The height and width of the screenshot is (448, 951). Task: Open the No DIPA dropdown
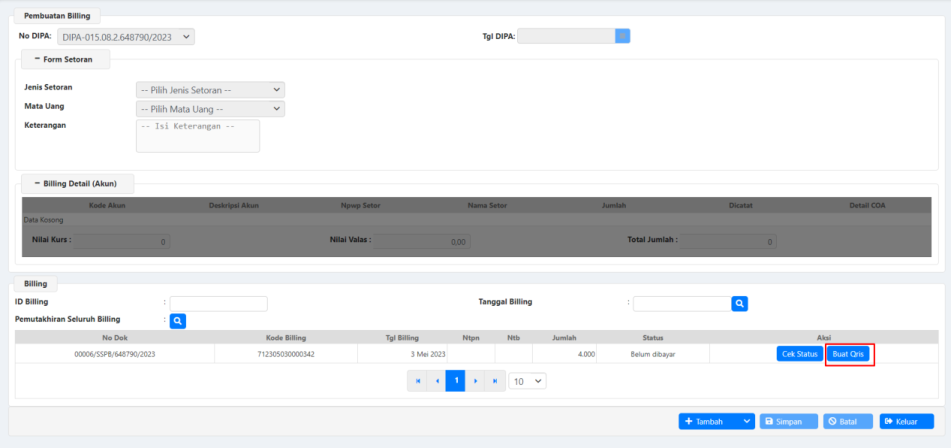125,37
